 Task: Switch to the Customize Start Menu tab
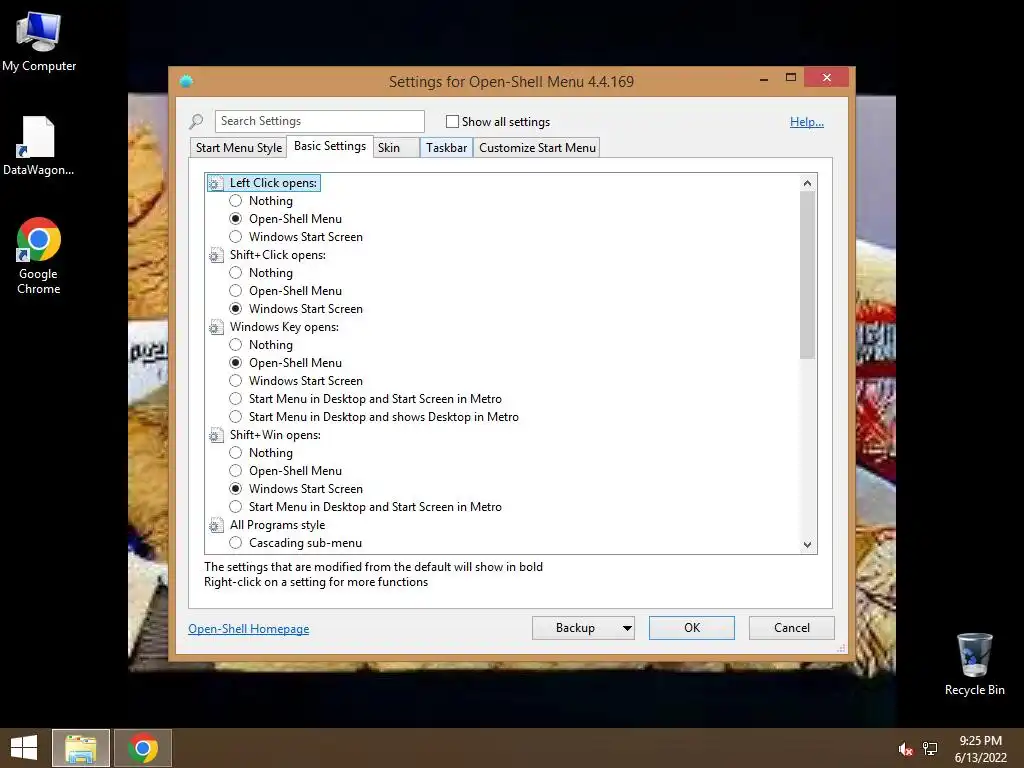(x=537, y=148)
